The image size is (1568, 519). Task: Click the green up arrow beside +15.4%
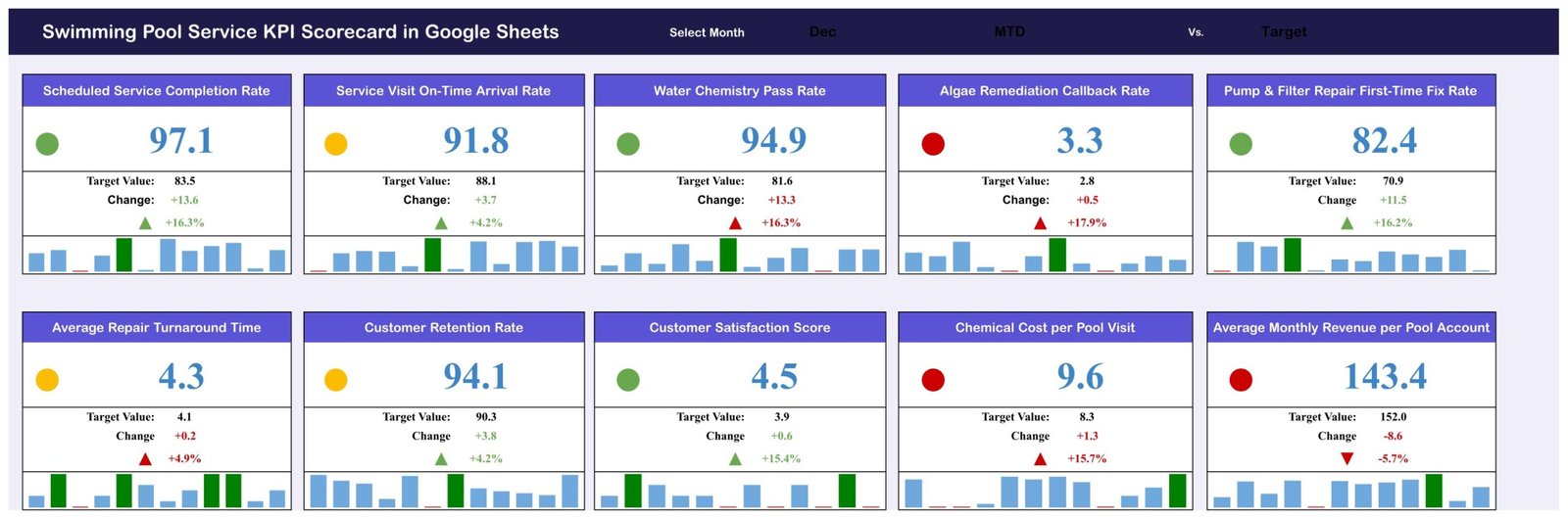tap(735, 459)
